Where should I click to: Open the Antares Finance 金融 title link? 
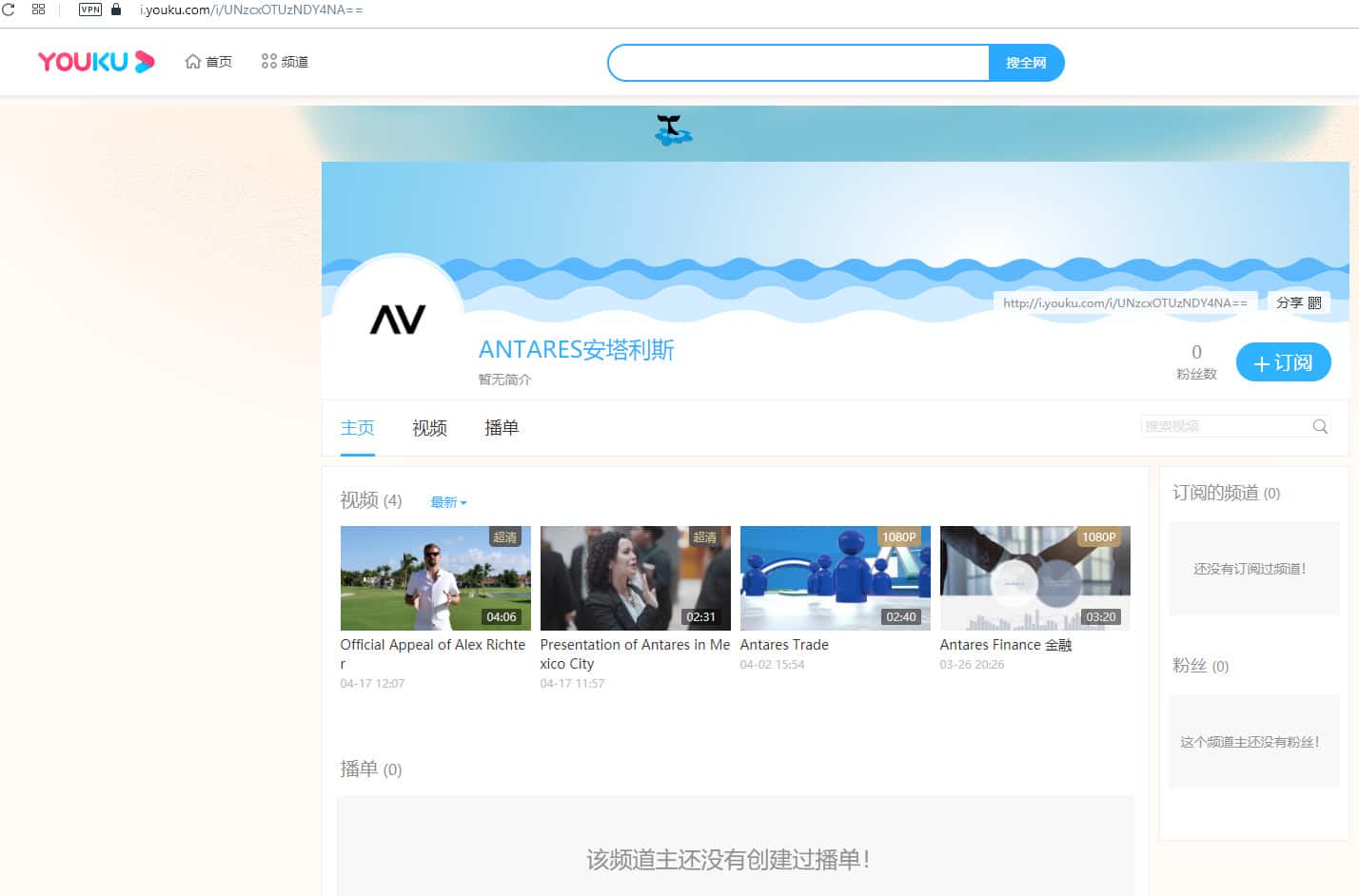[x=1006, y=645]
